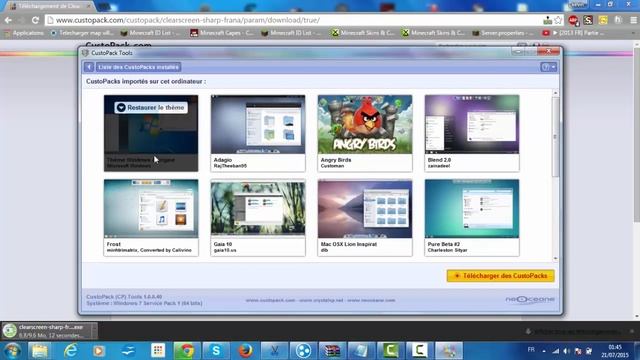Click the volume icon in system tray
Image resolution: width=640 pixels, height=360 pixels.
pos(567,351)
